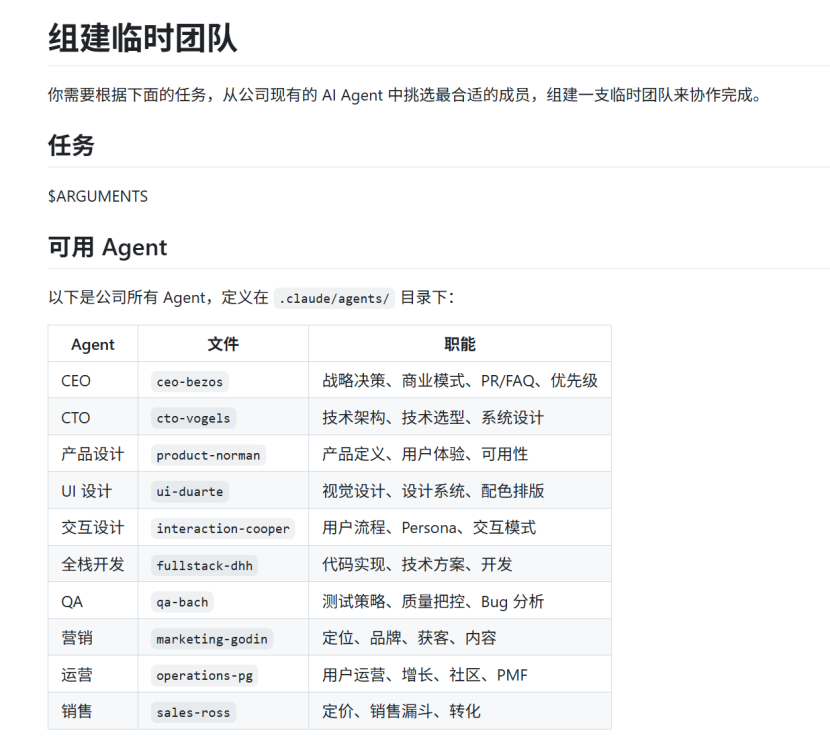Viewport: 830px width, 751px height.
Task: Select the $ARGUMENTS placeholder text
Action: [x=98, y=196]
